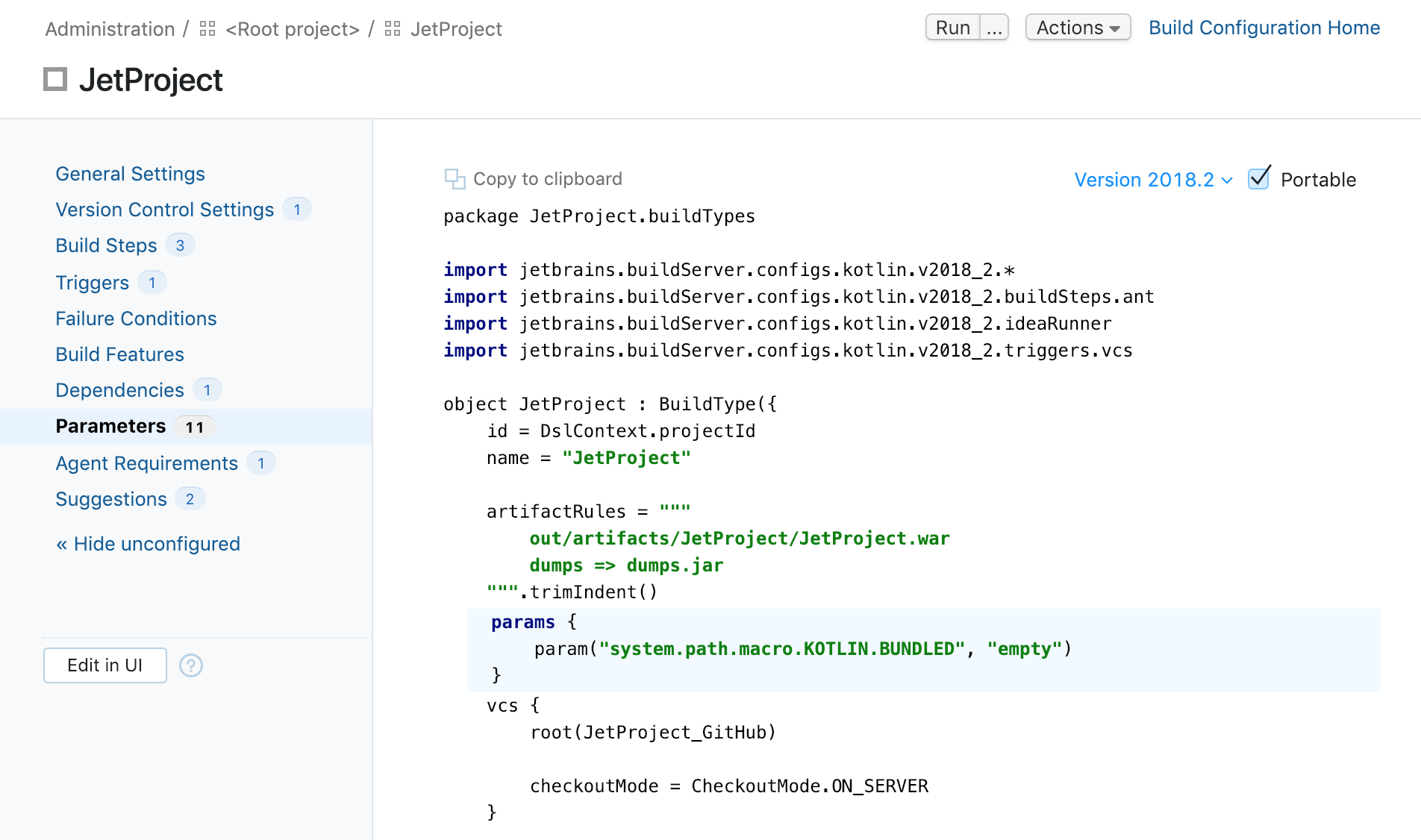This screenshot has width=1421, height=840.
Task: Click the JetProject breadcrumb grid icon
Action: 393,29
